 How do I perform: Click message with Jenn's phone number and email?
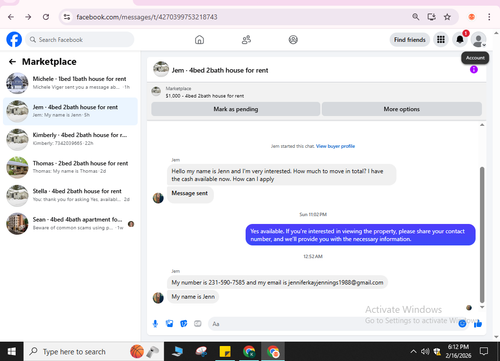(x=277, y=282)
